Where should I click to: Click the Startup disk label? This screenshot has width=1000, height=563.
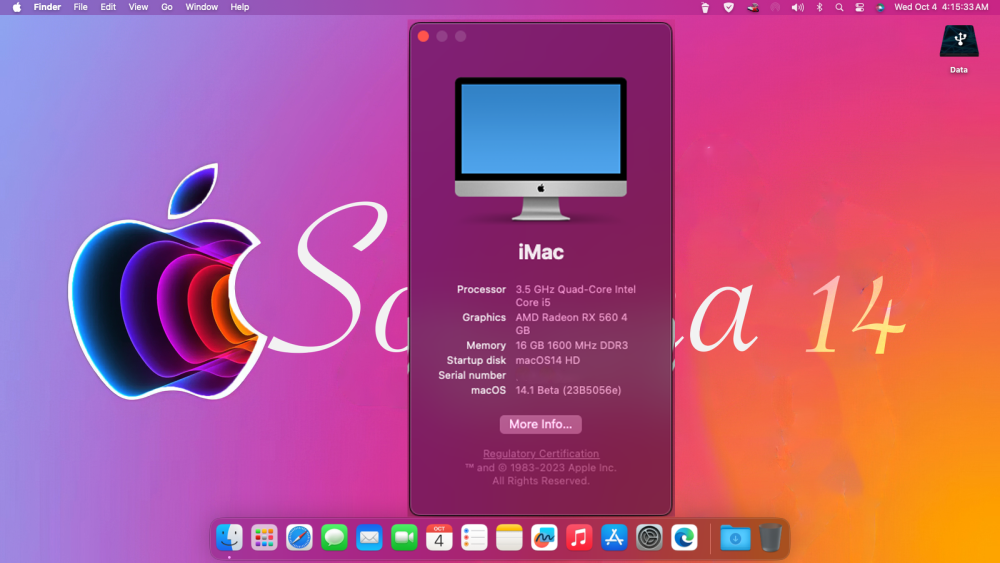476,360
